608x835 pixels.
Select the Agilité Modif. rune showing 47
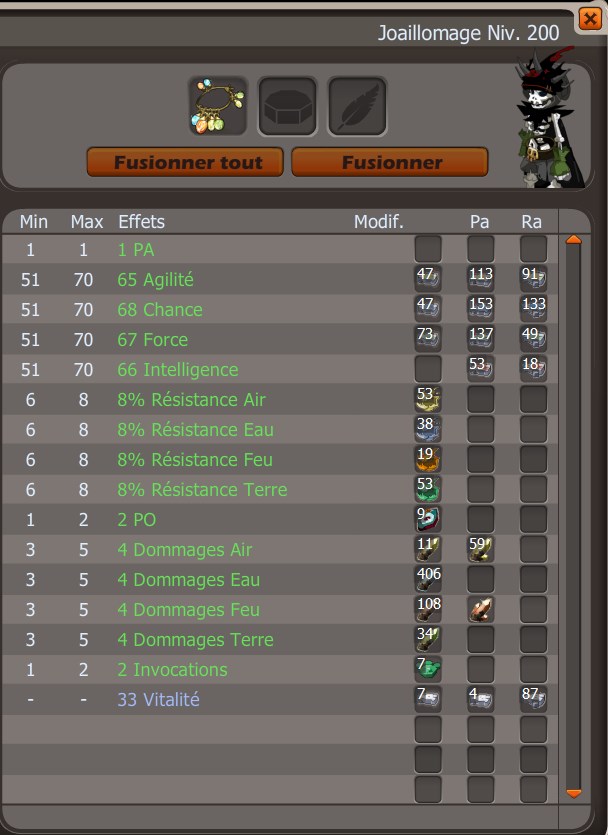point(428,279)
